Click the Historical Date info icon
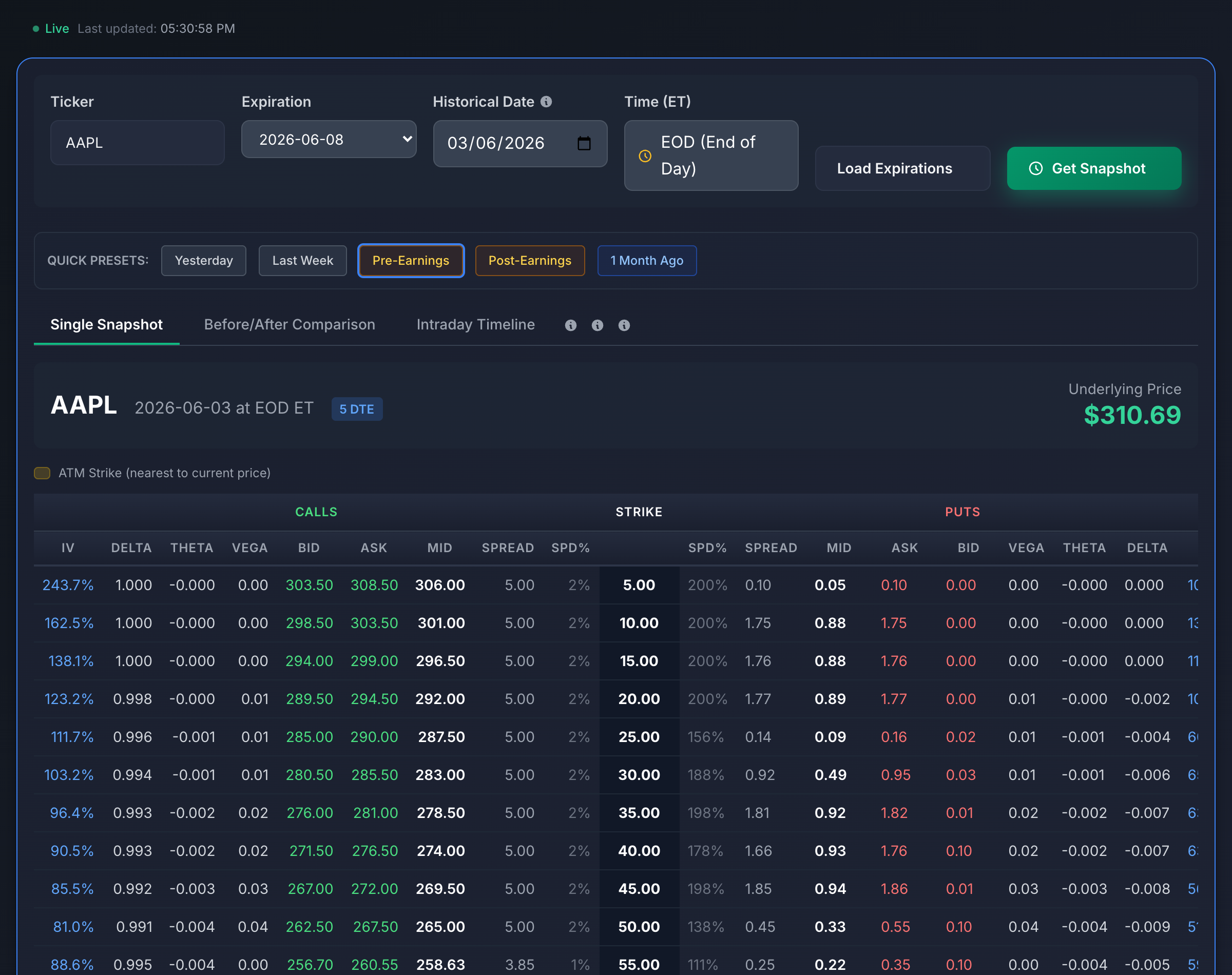Viewport: 1232px width, 975px height. pos(546,102)
